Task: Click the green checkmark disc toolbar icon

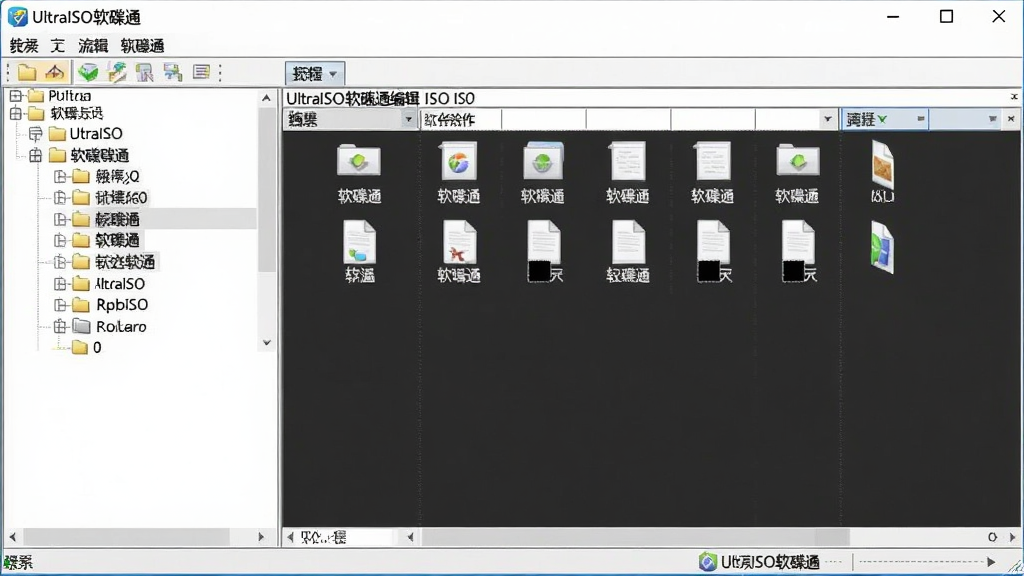Action: click(x=88, y=72)
